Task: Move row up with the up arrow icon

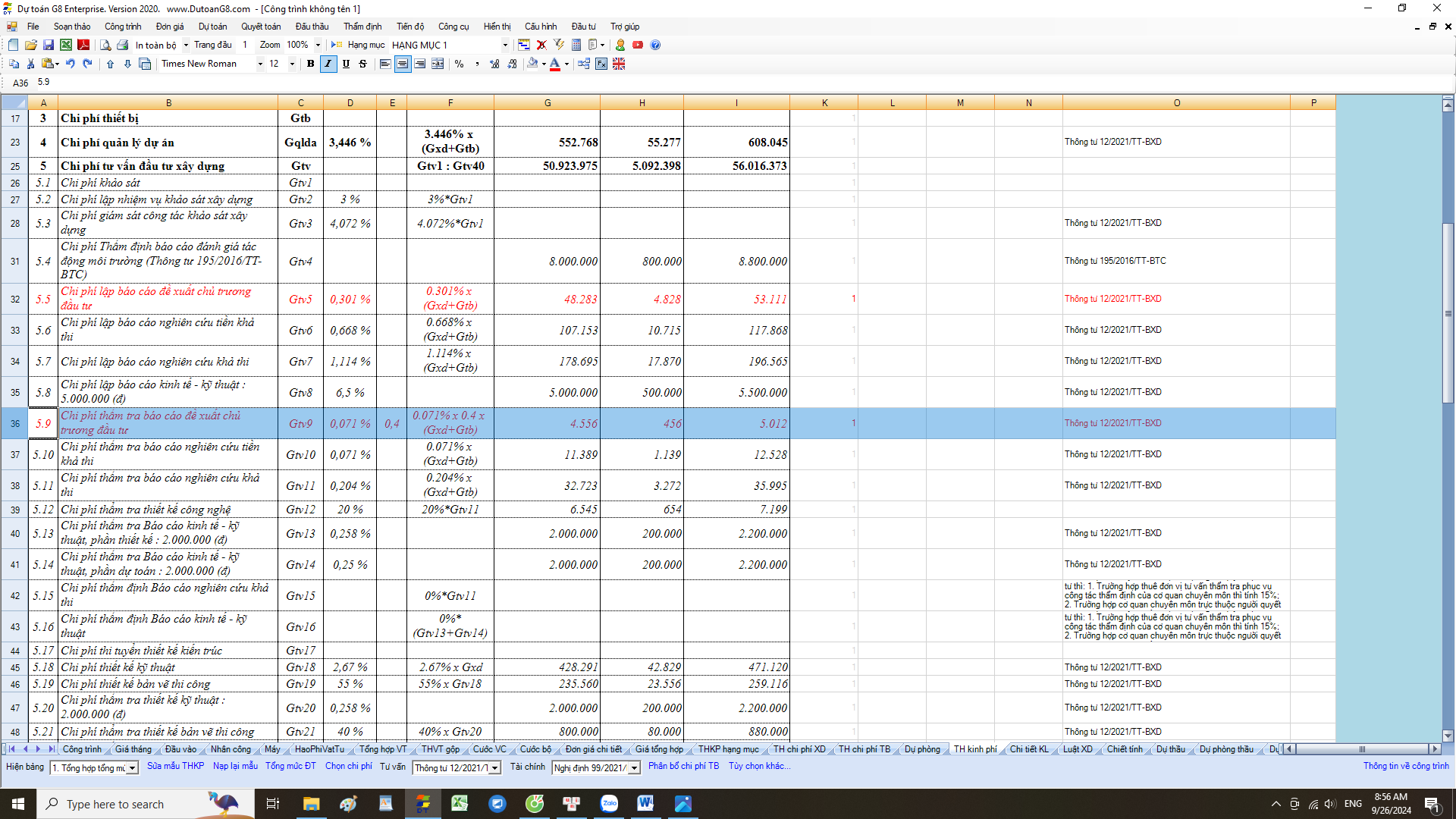Action: 110,64
